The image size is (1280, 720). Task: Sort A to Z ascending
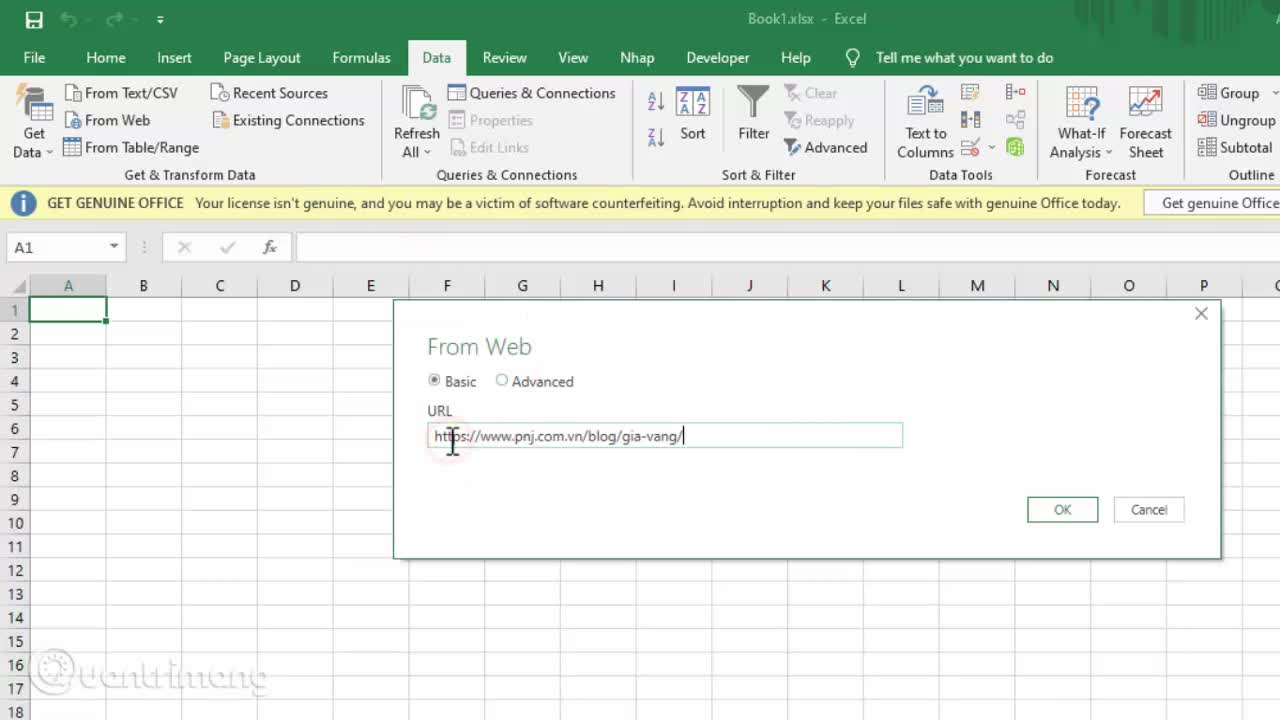tap(656, 101)
